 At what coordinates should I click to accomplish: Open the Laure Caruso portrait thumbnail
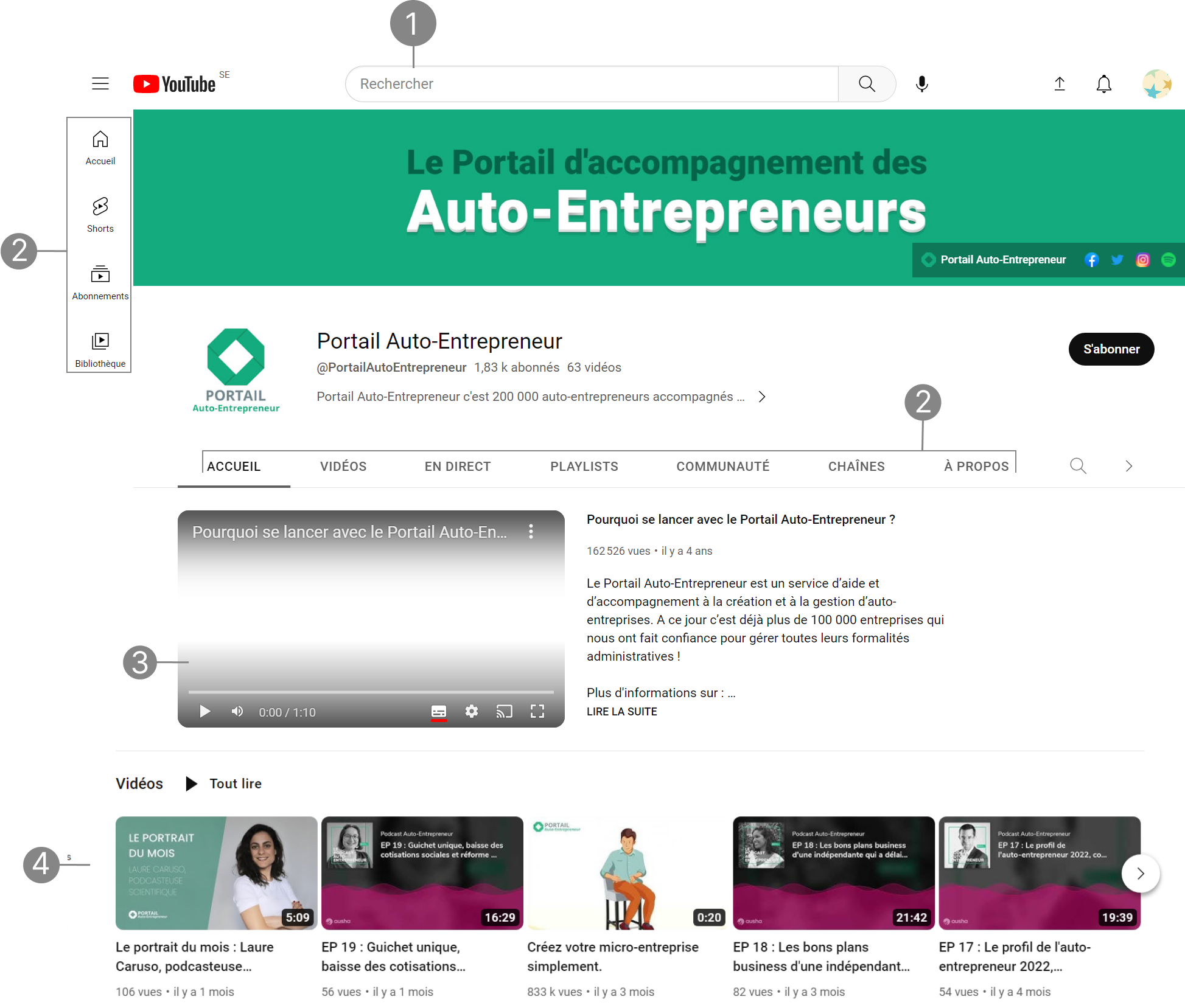(x=217, y=873)
